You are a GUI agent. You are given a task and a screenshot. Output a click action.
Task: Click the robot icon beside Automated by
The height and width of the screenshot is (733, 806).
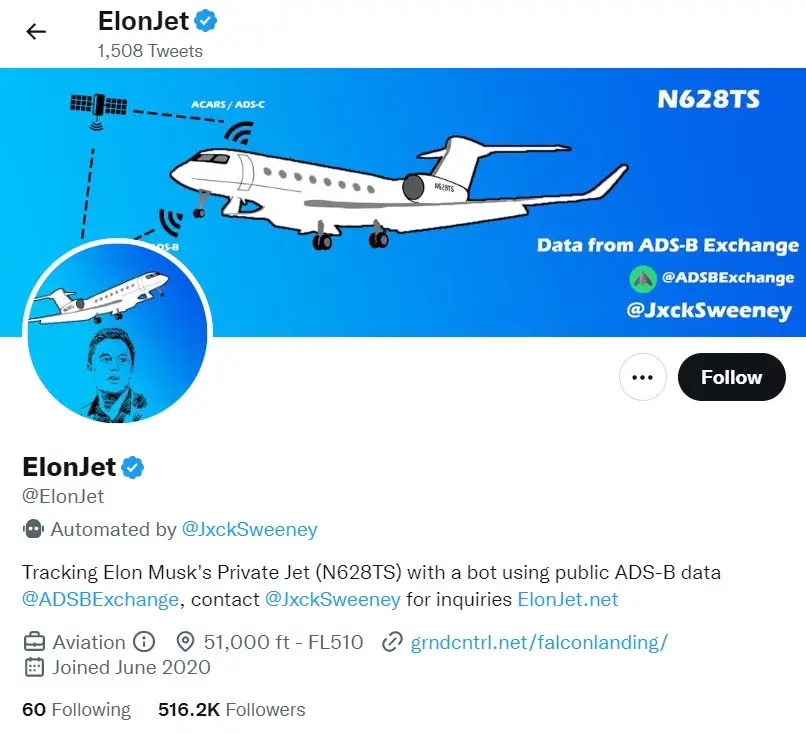pyautogui.click(x=31, y=529)
